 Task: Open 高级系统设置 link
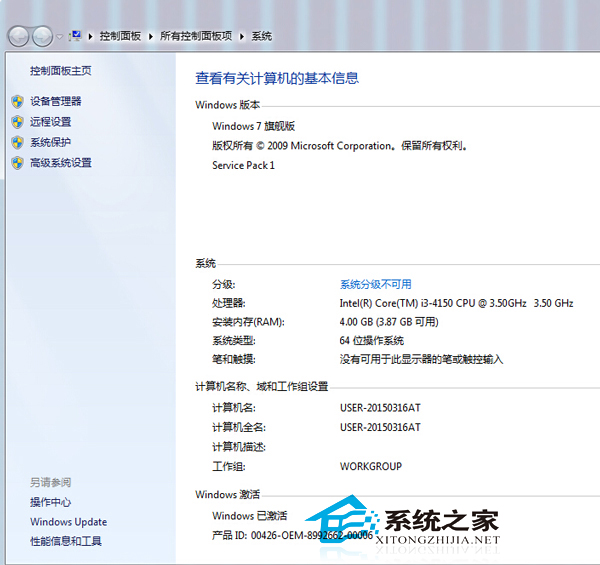coord(61,163)
